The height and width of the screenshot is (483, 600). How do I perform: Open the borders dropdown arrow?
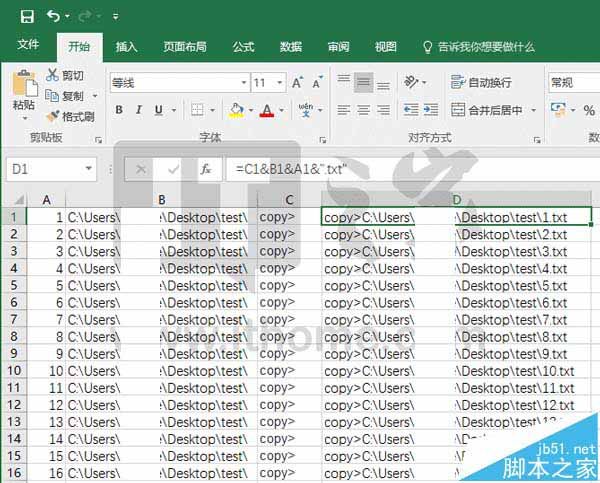212,110
